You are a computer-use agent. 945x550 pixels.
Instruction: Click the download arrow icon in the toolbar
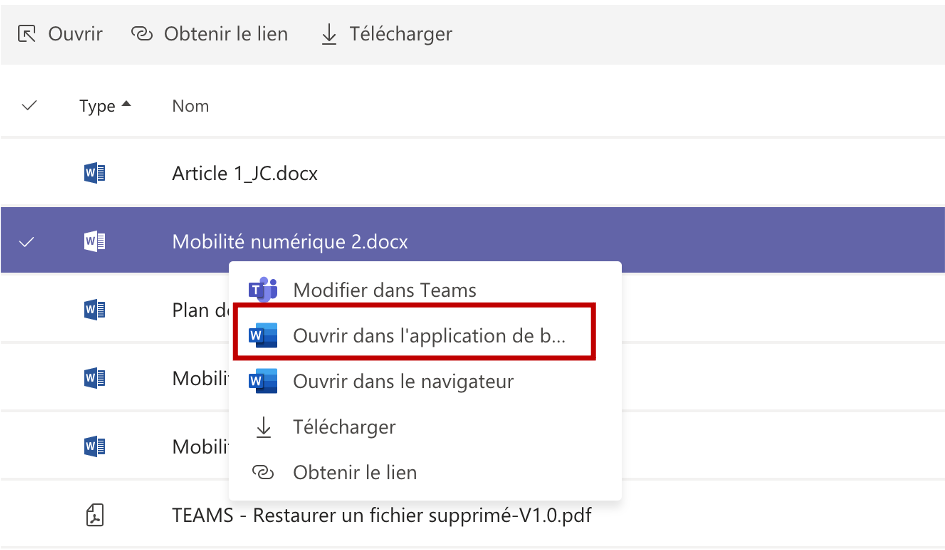[328, 34]
